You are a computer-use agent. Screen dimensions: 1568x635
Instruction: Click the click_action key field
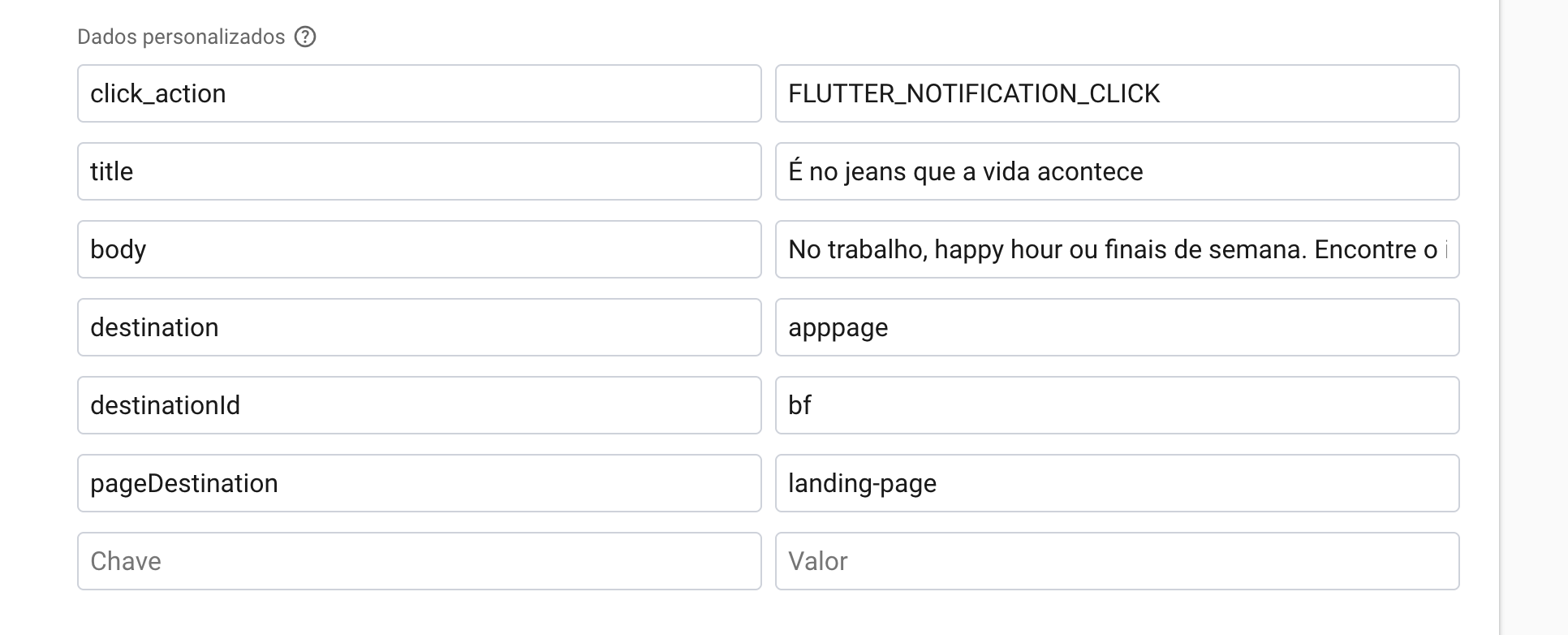[x=419, y=93]
